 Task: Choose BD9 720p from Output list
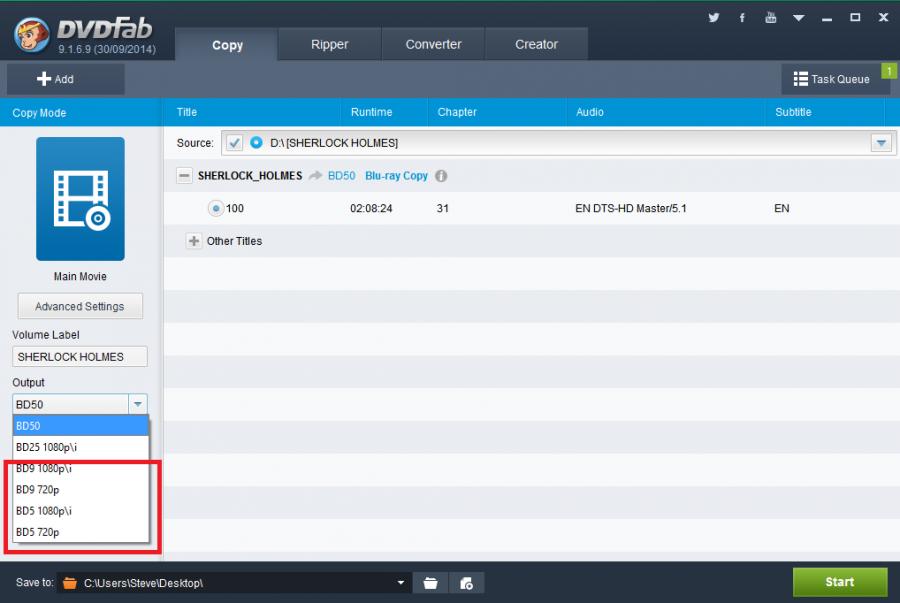38,490
